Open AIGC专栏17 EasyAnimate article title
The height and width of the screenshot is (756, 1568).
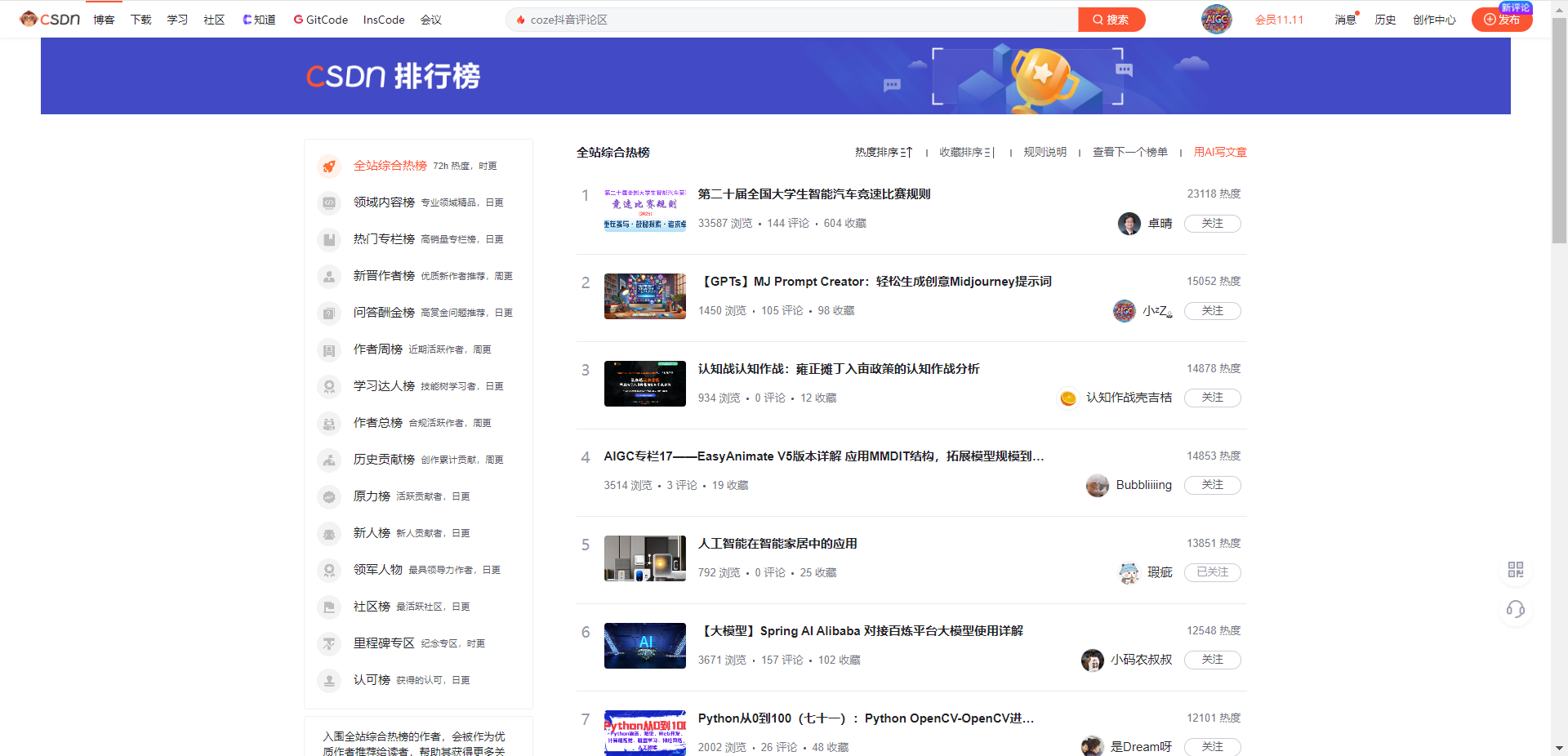[x=824, y=456]
